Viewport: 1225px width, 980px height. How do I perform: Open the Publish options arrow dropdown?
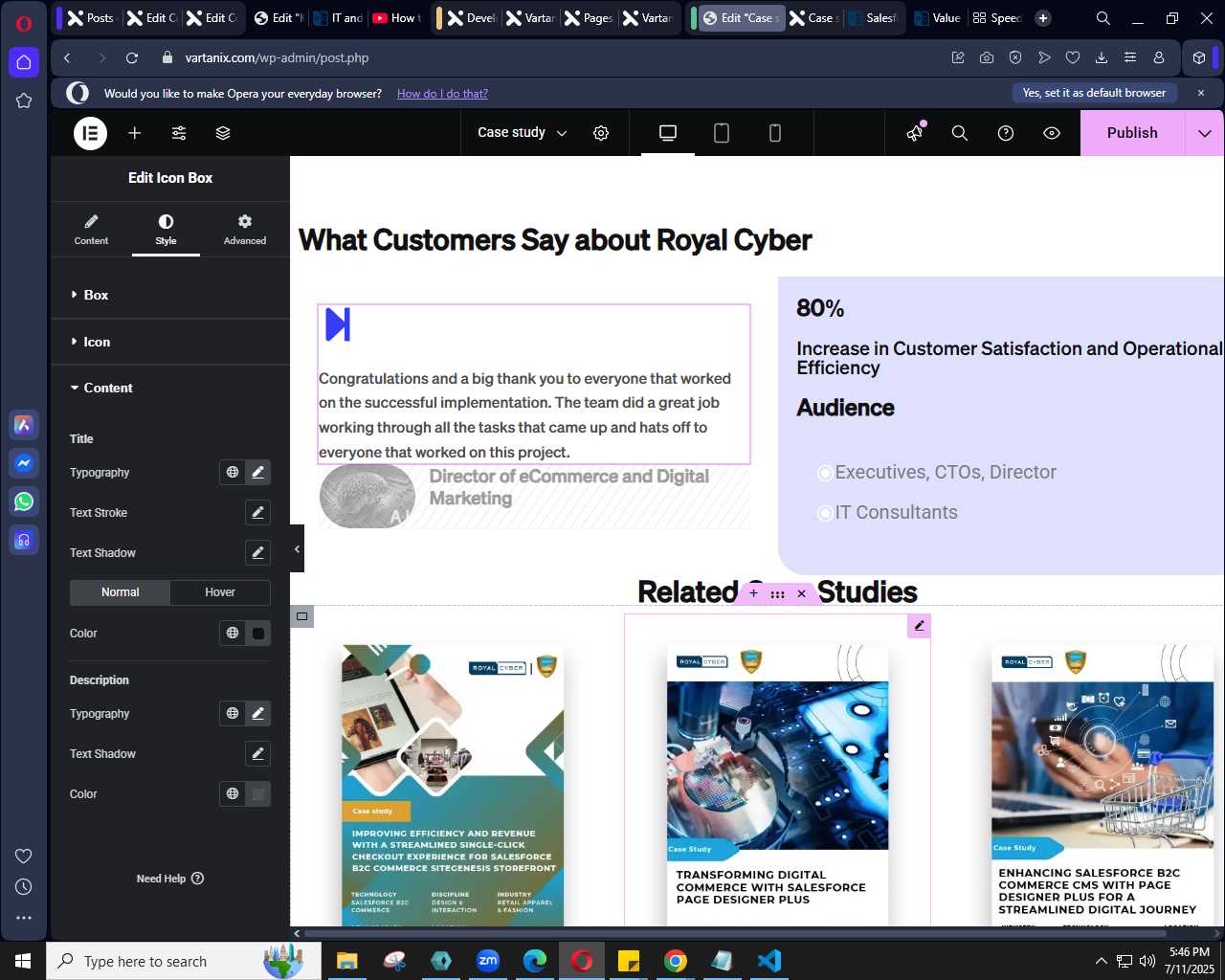pyautogui.click(x=1205, y=133)
